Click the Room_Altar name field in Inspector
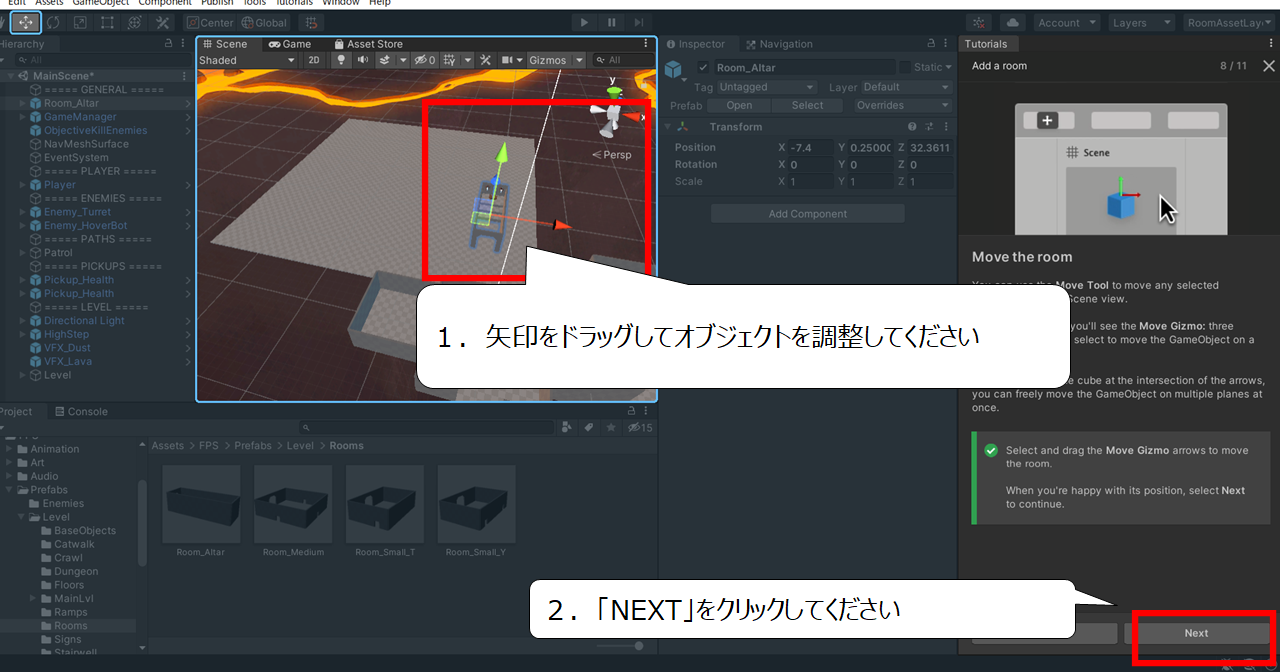1280x672 pixels. tap(803, 67)
